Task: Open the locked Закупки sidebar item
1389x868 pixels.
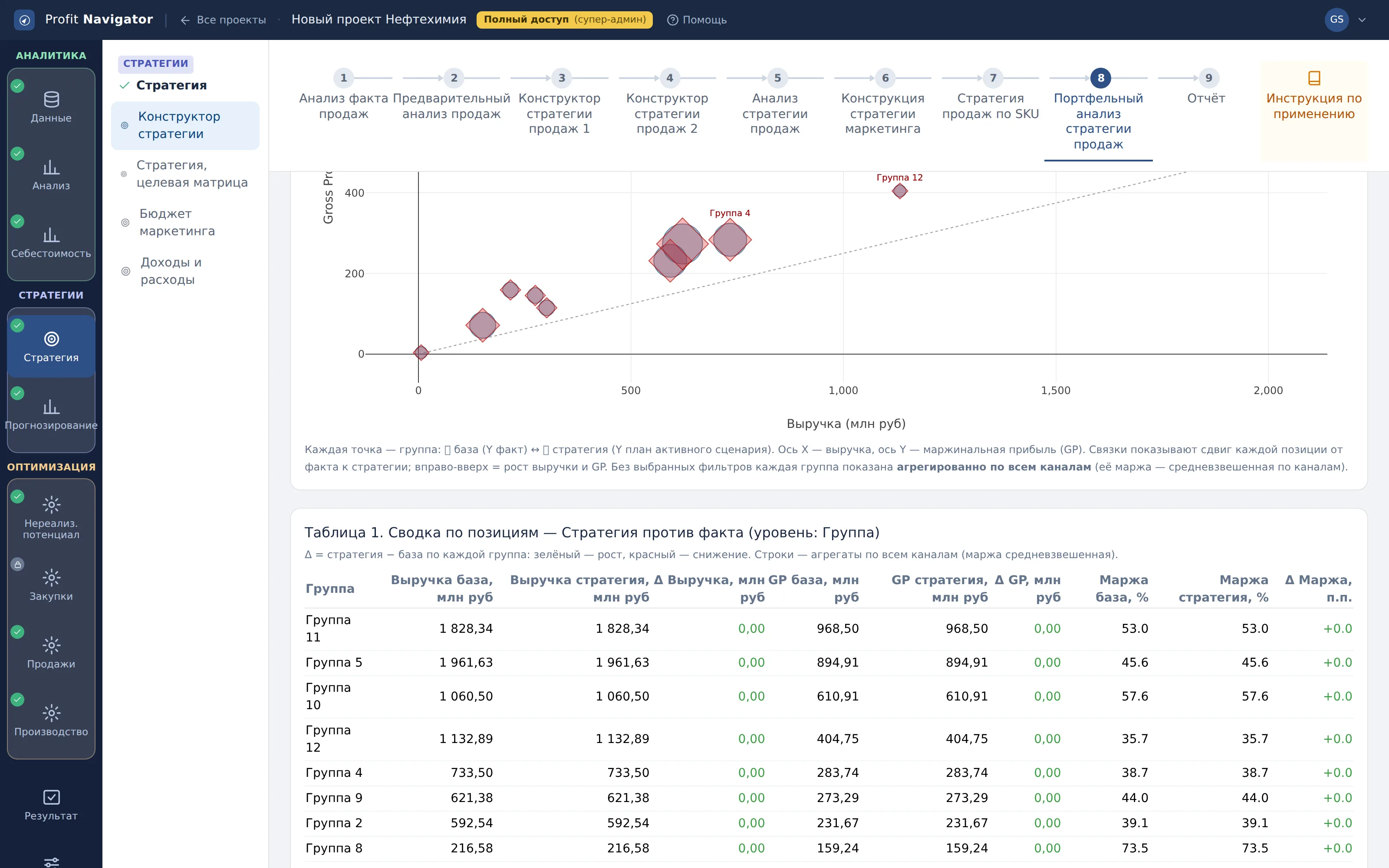Action: point(51,585)
